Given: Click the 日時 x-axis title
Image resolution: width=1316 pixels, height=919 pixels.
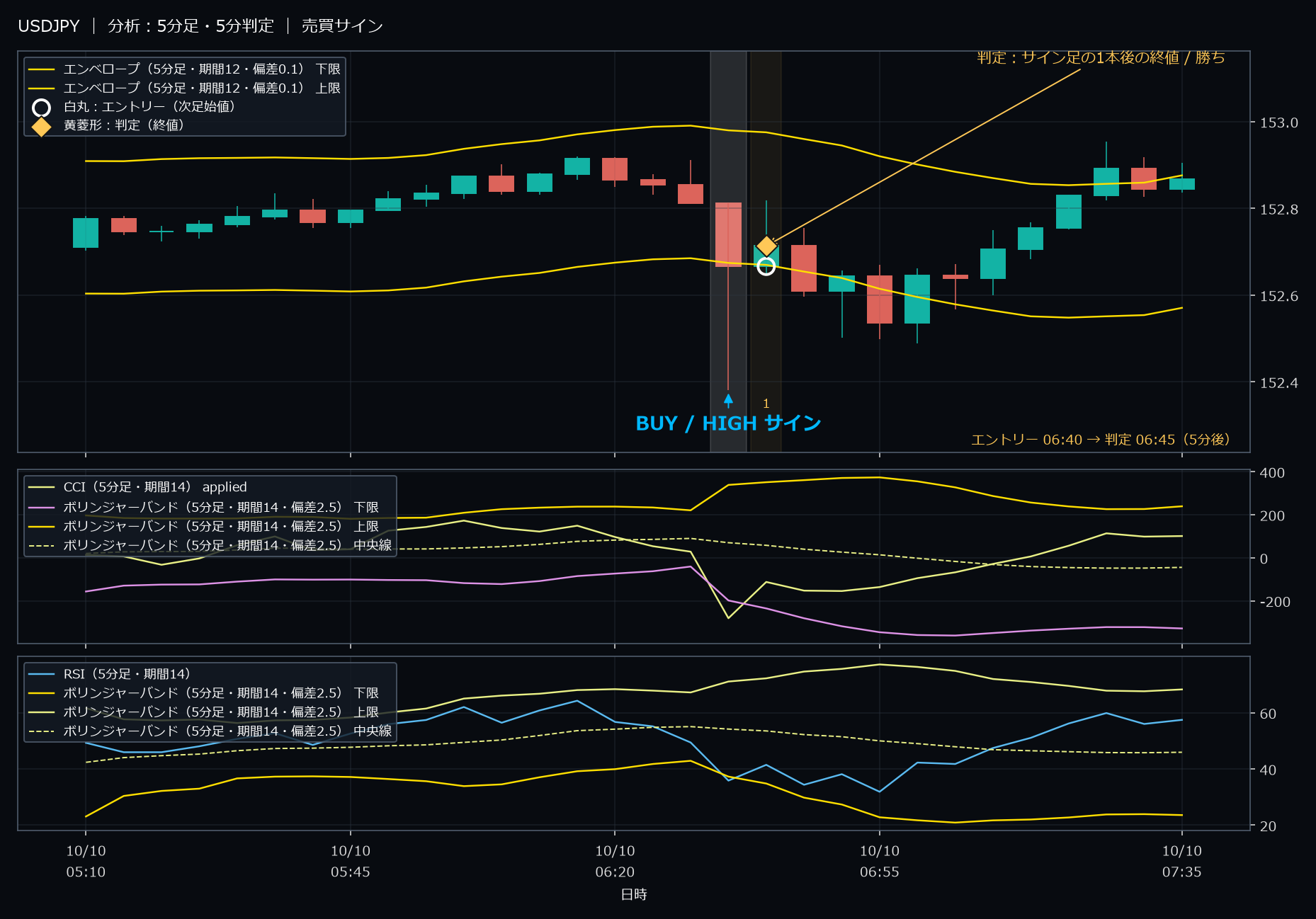Looking at the screenshot, I should [634, 895].
